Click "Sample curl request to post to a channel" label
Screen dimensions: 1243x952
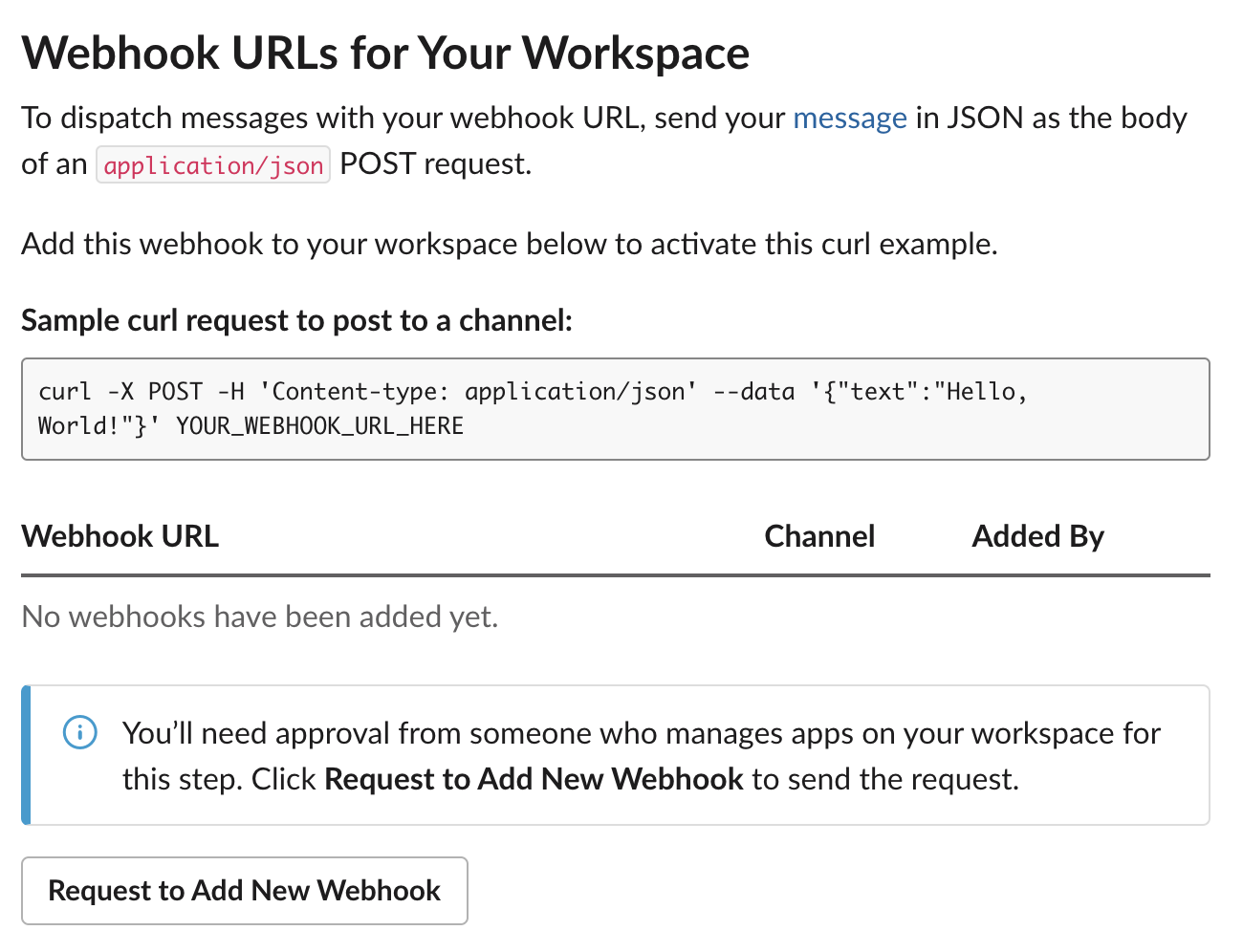(296, 320)
